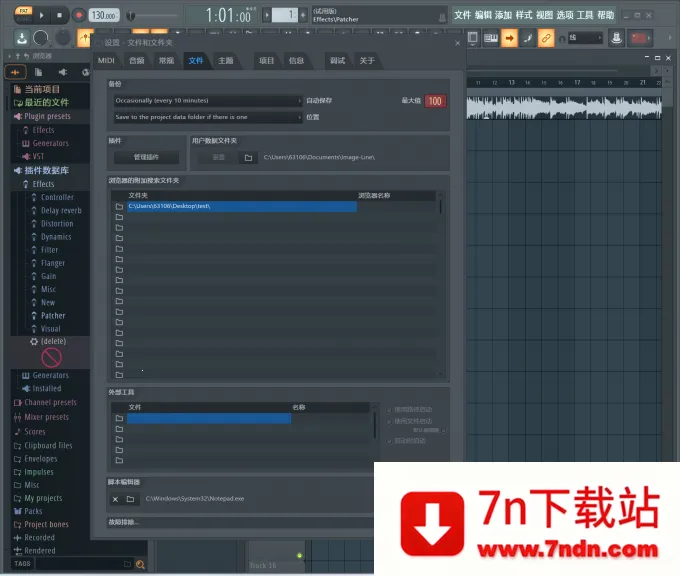Viewport: 680px width, 576px height.
Task: Click the download arrow toolbar icon
Action: (x=22, y=38)
